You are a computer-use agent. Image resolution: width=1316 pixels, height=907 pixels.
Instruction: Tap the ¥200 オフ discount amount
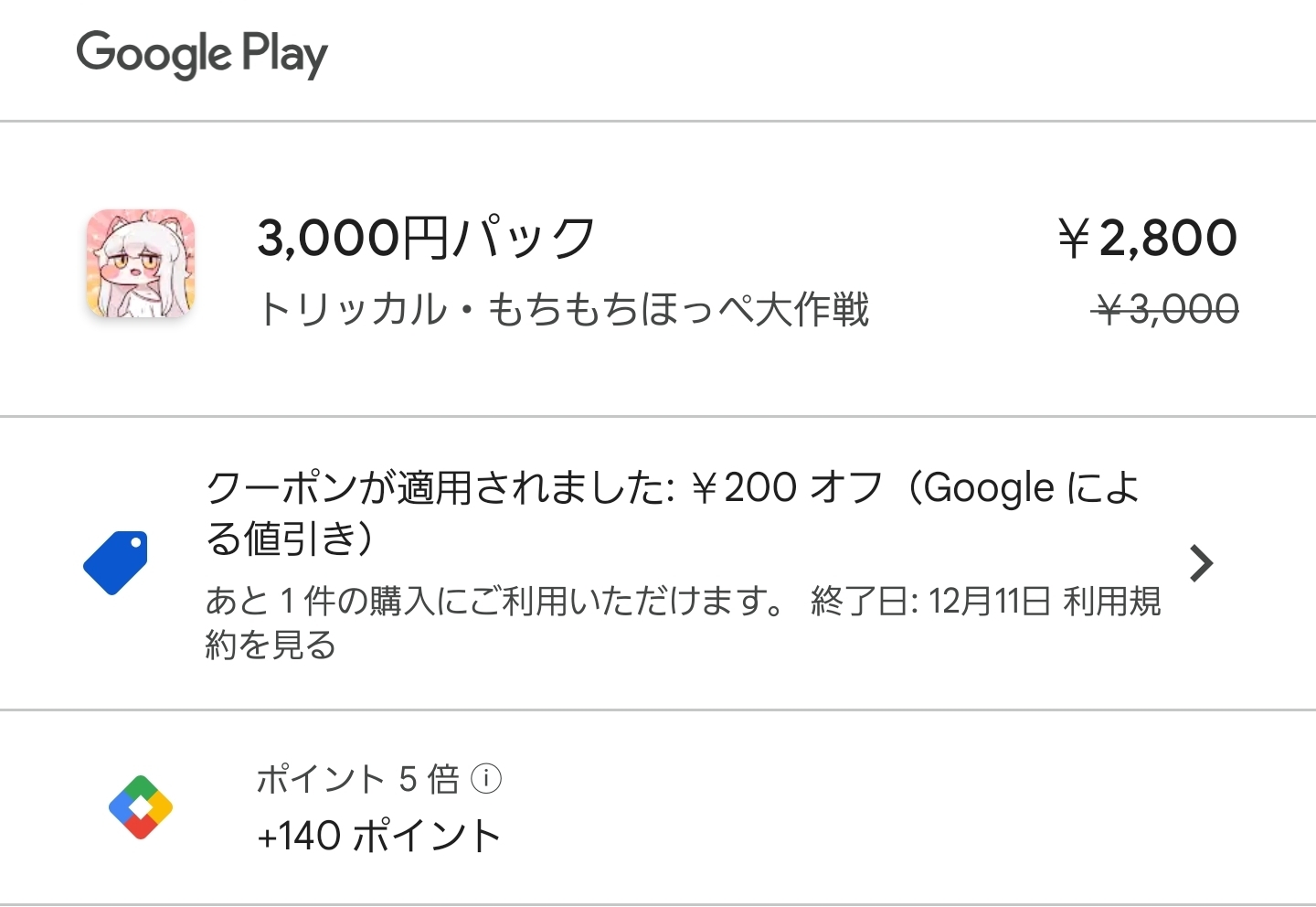pos(786,487)
